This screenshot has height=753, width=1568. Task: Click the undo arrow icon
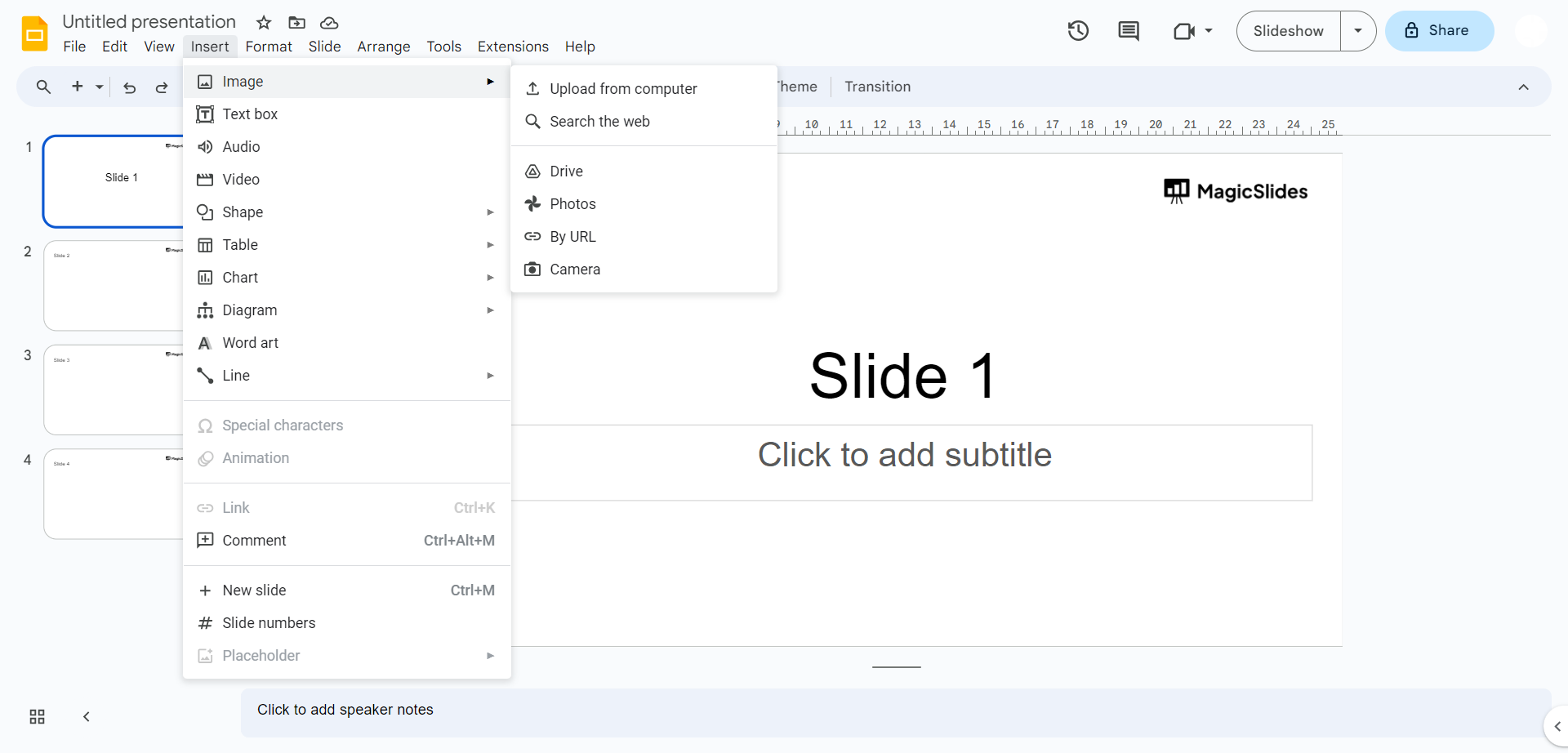pyautogui.click(x=129, y=87)
